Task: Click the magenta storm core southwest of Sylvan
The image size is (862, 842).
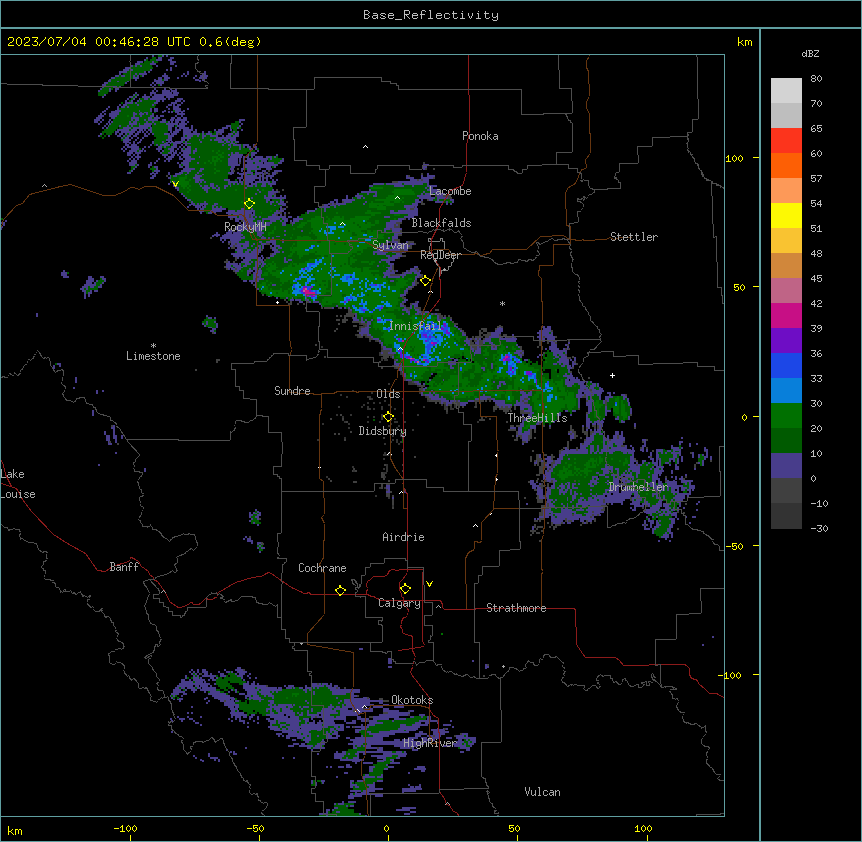Action: [x=308, y=291]
